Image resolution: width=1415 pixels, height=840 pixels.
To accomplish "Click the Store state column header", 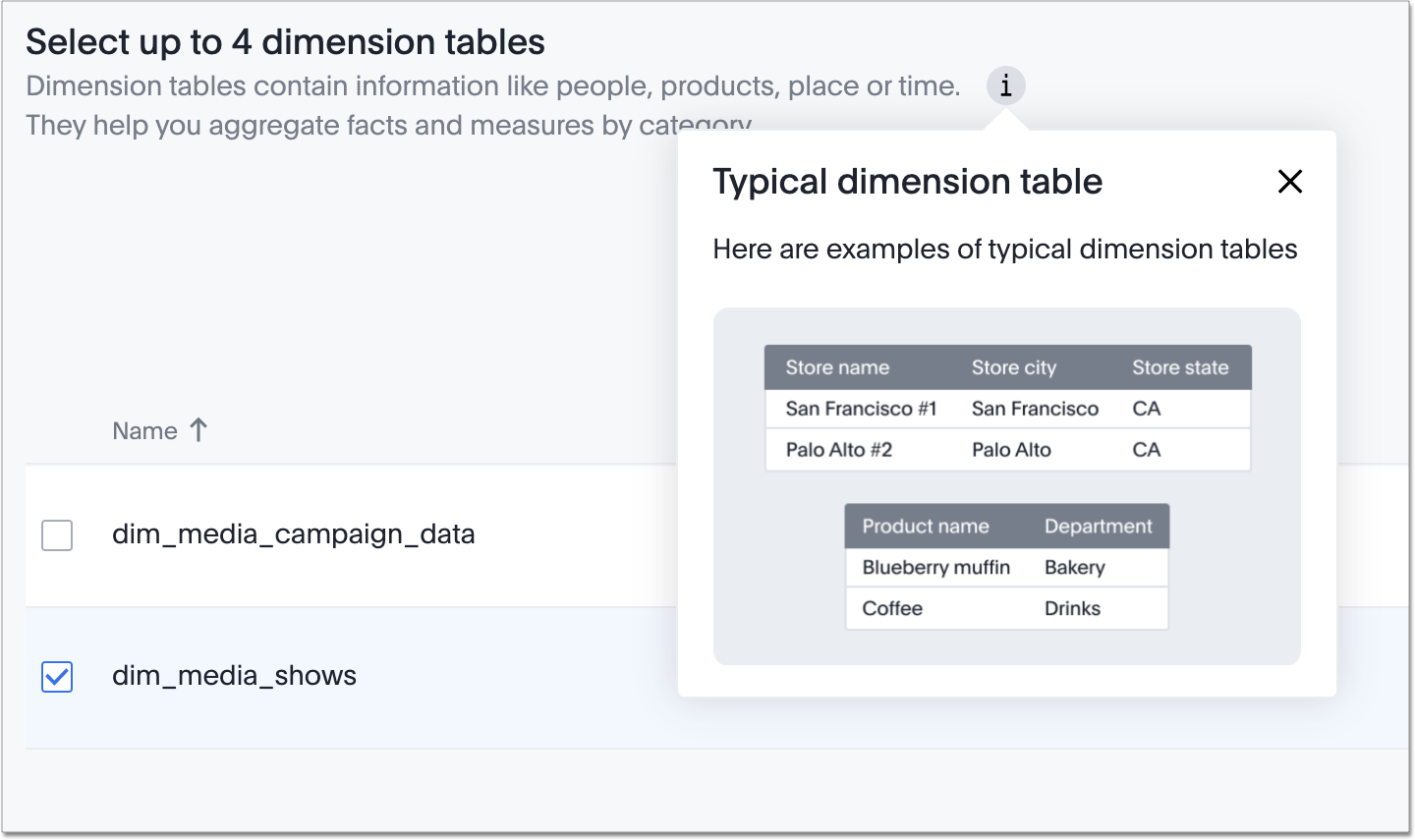I will pyautogui.click(x=1181, y=366).
